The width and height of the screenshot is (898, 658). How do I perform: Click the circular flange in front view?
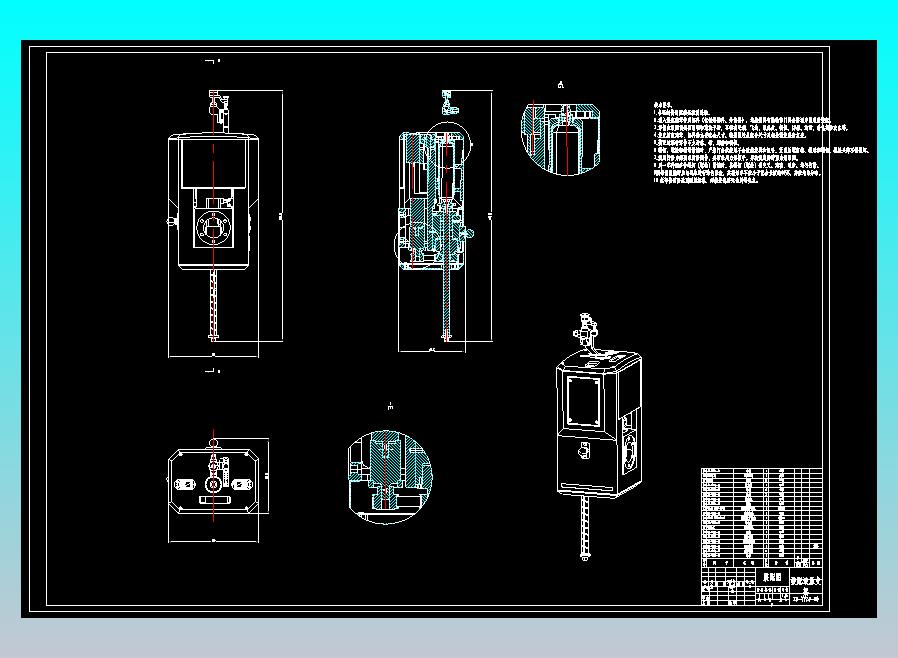[213, 227]
